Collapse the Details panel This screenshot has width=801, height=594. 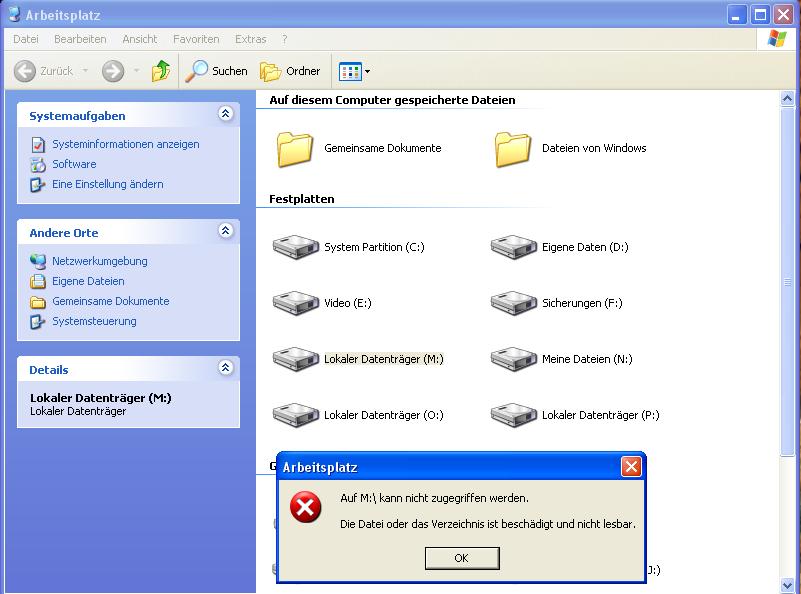coord(225,367)
